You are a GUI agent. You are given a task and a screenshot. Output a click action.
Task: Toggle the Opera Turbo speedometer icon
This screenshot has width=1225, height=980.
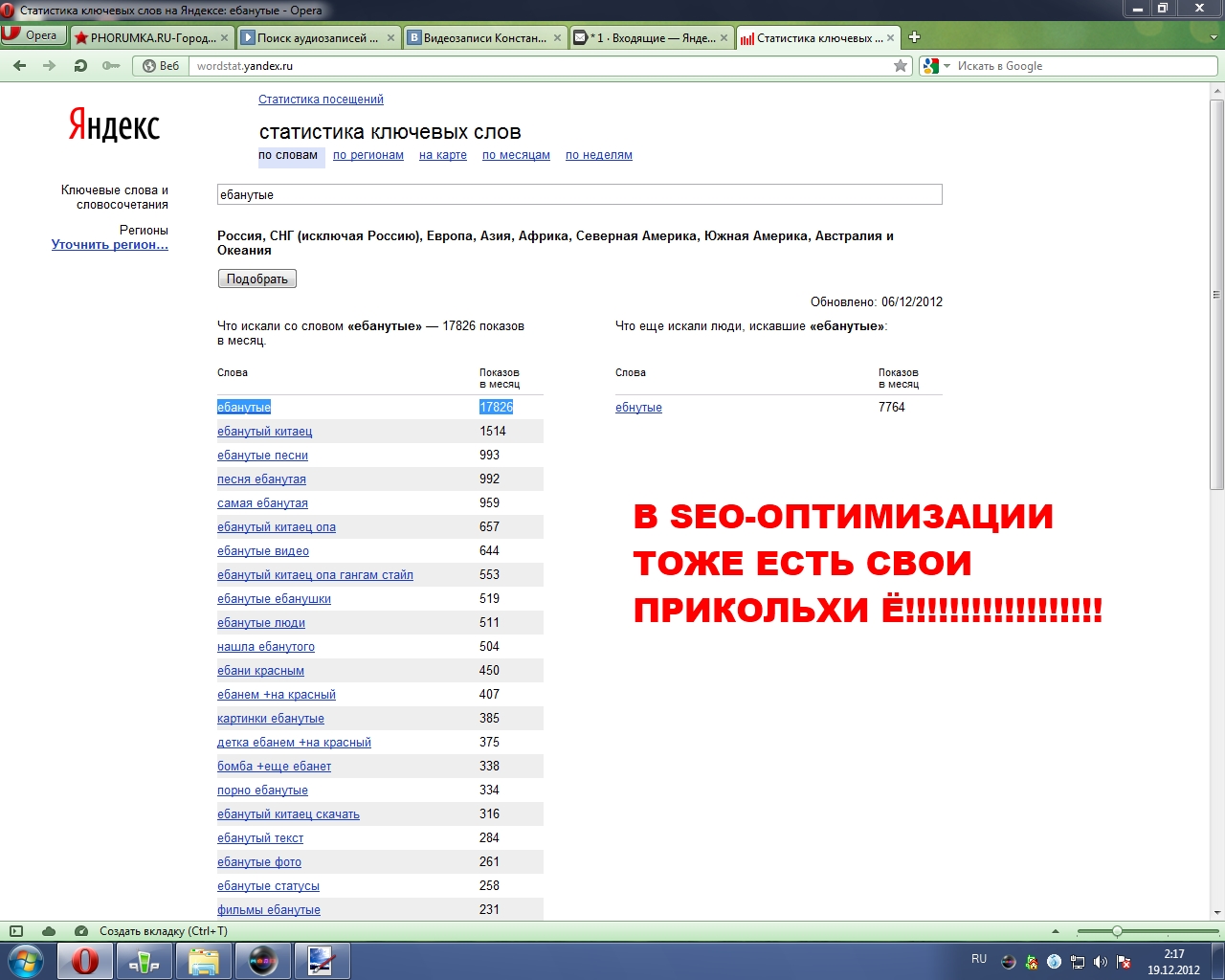81,931
